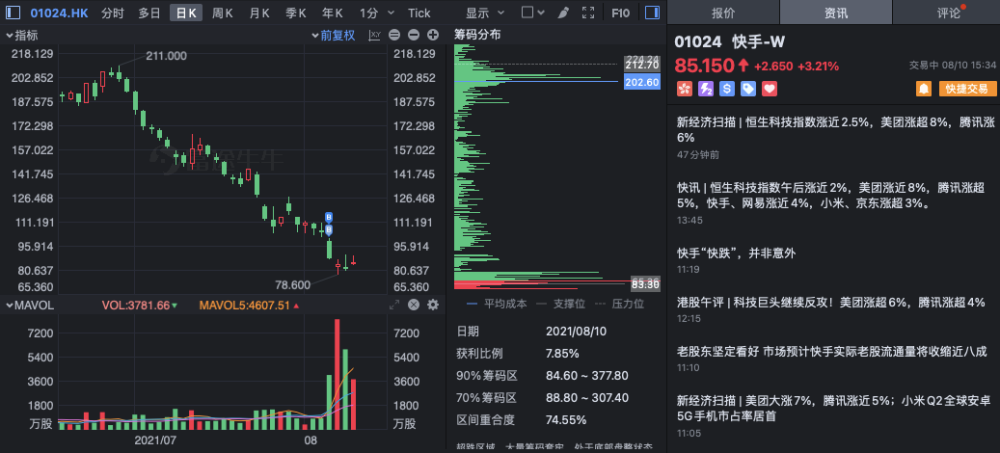Toggle the red heart favorite icon

pos(770,89)
